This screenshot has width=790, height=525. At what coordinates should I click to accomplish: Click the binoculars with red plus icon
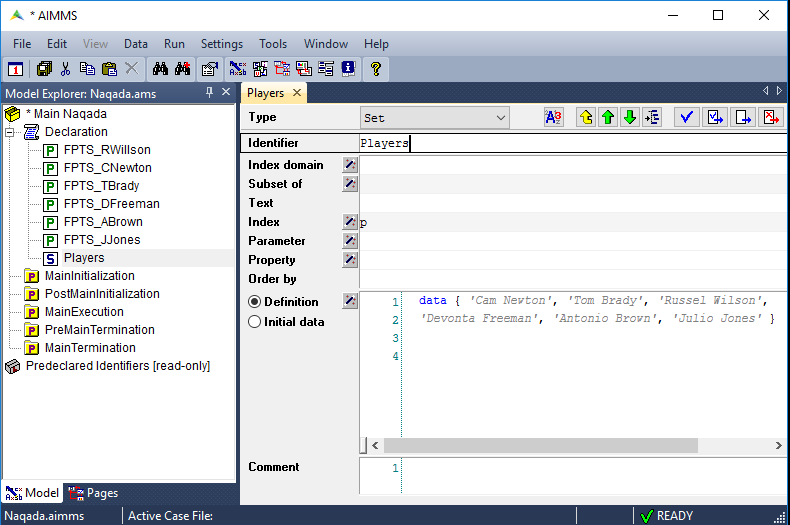pos(182,69)
